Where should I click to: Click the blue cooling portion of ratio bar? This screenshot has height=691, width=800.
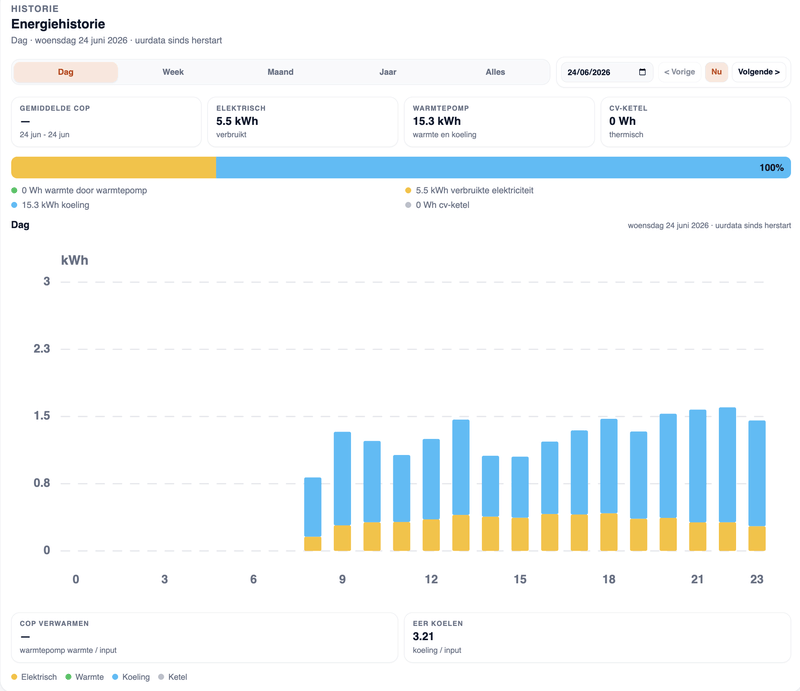click(x=503, y=167)
